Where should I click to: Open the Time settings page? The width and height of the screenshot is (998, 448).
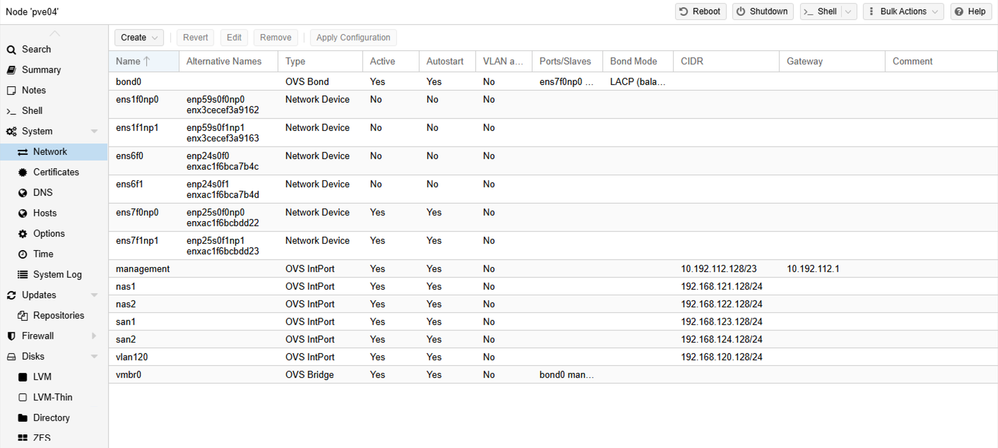(43, 254)
